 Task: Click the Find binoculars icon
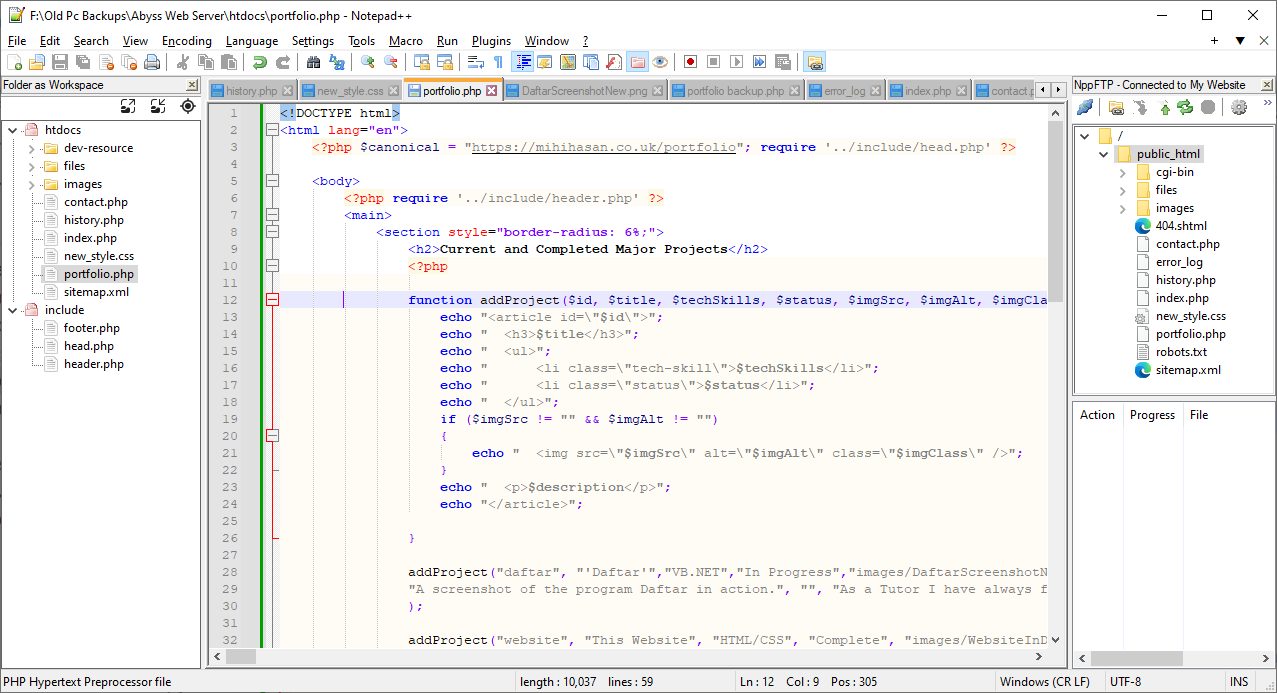pyautogui.click(x=313, y=62)
